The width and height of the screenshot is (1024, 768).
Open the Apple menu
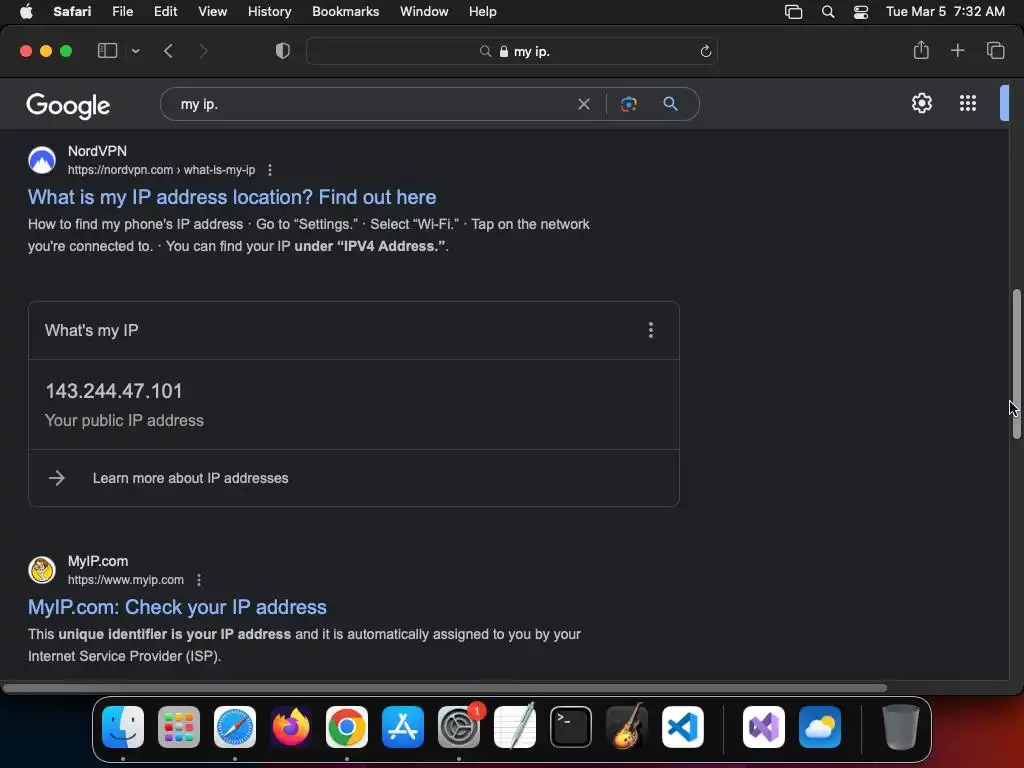pyautogui.click(x=26, y=12)
